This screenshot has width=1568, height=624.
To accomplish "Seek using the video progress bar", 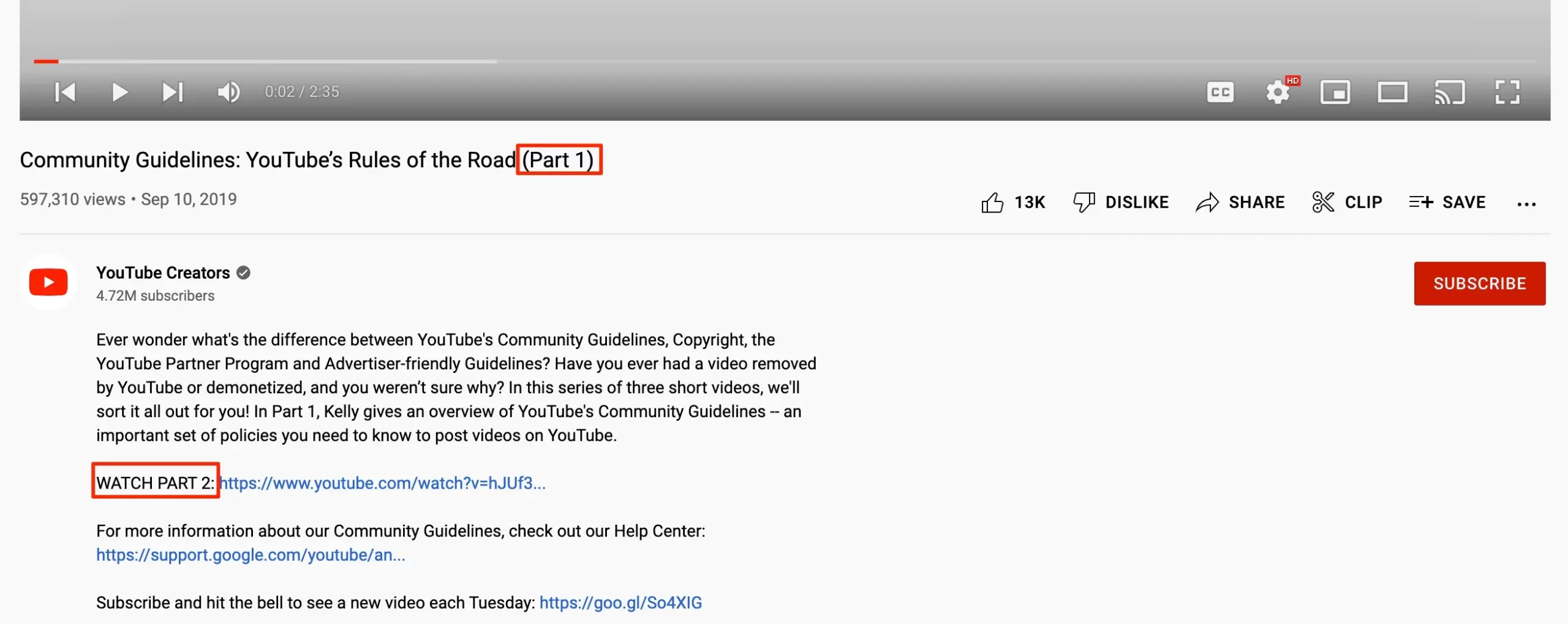I will [x=784, y=61].
